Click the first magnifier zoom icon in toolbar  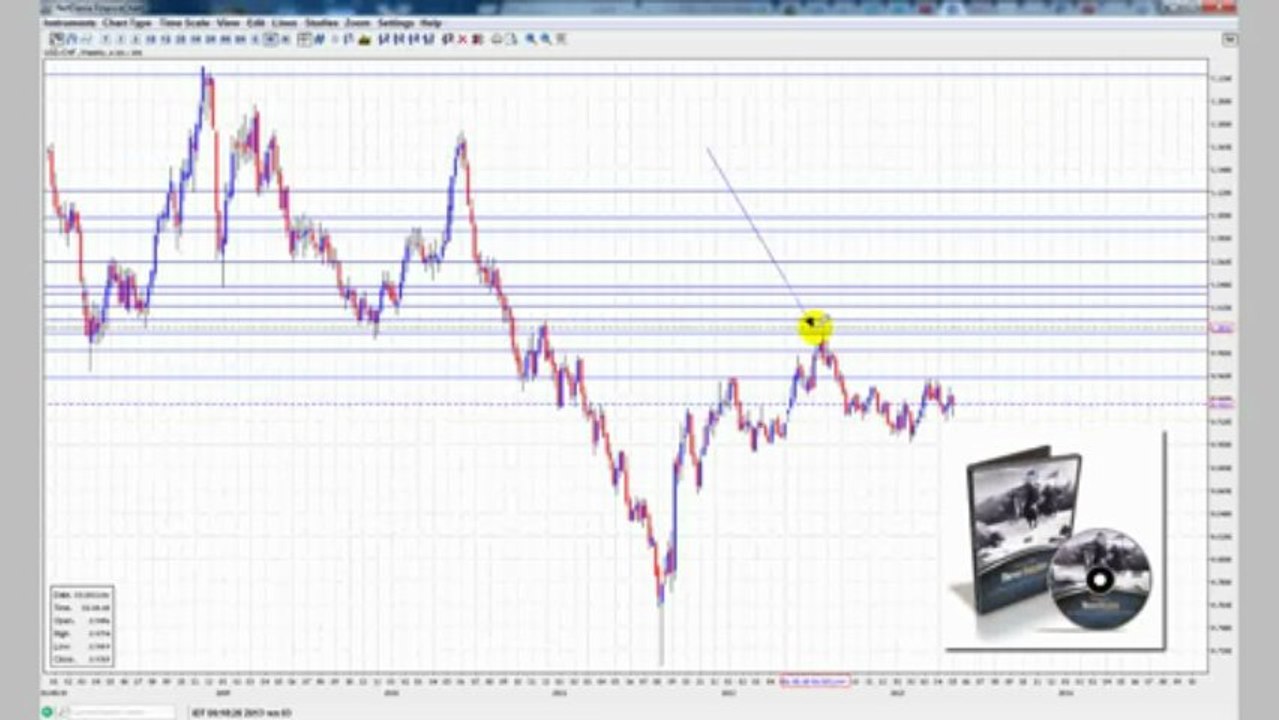point(531,39)
